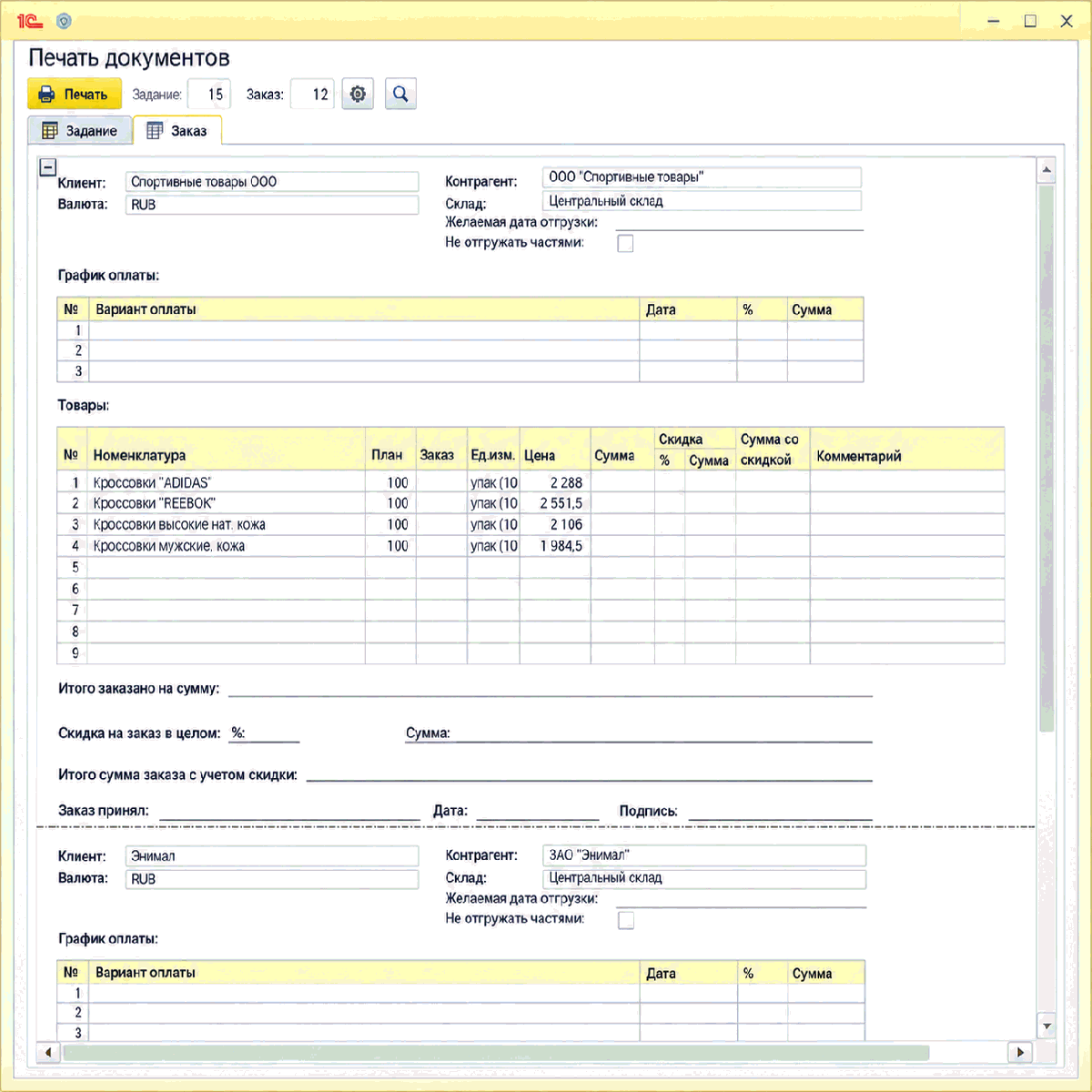Click the table icon on Заказ tab
Viewport: 1092px width, 1092px height.
tap(155, 130)
